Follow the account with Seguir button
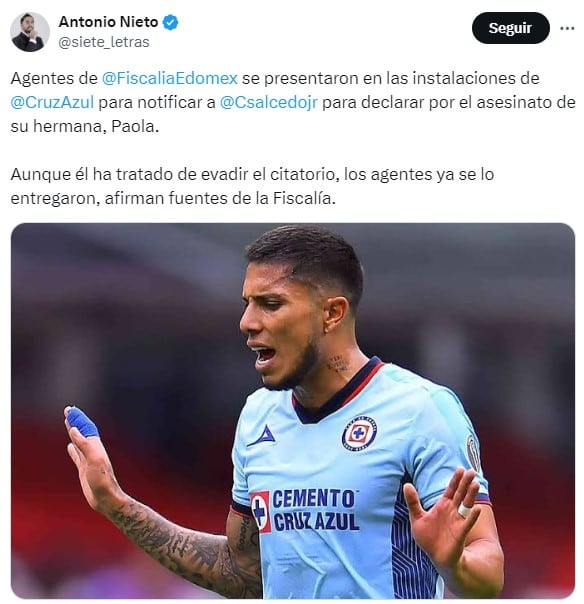584x604 pixels. [510, 28]
